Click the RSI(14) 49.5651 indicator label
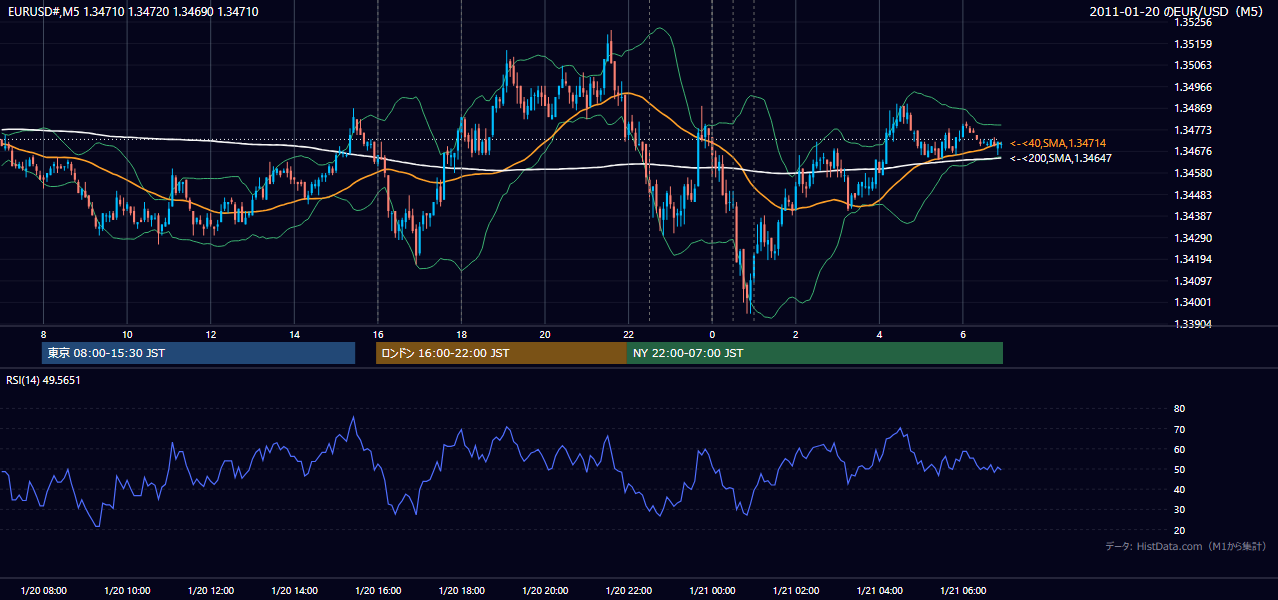1278x600 pixels. [x=43, y=380]
